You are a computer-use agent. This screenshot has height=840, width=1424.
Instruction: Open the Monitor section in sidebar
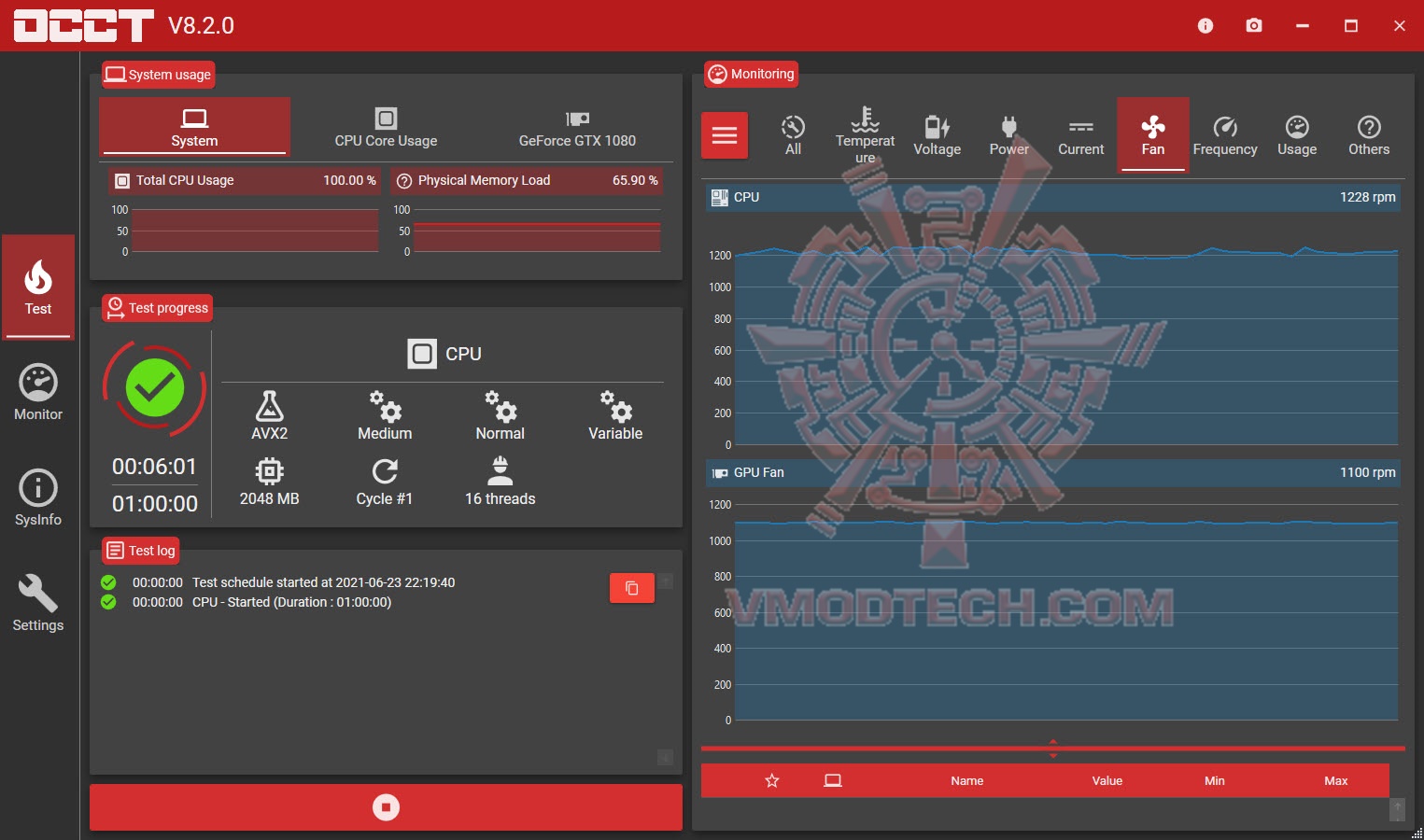[38, 393]
